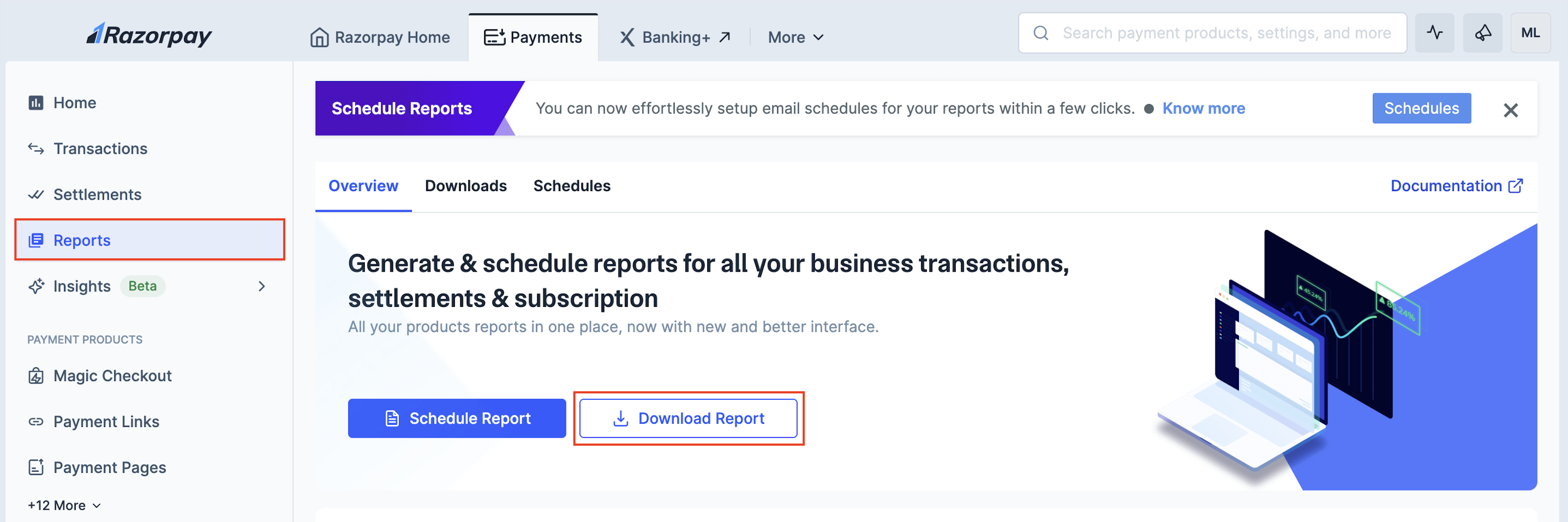Select the Reports sidebar item
This screenshot has height=522, width=1568.
pos(82,240)
